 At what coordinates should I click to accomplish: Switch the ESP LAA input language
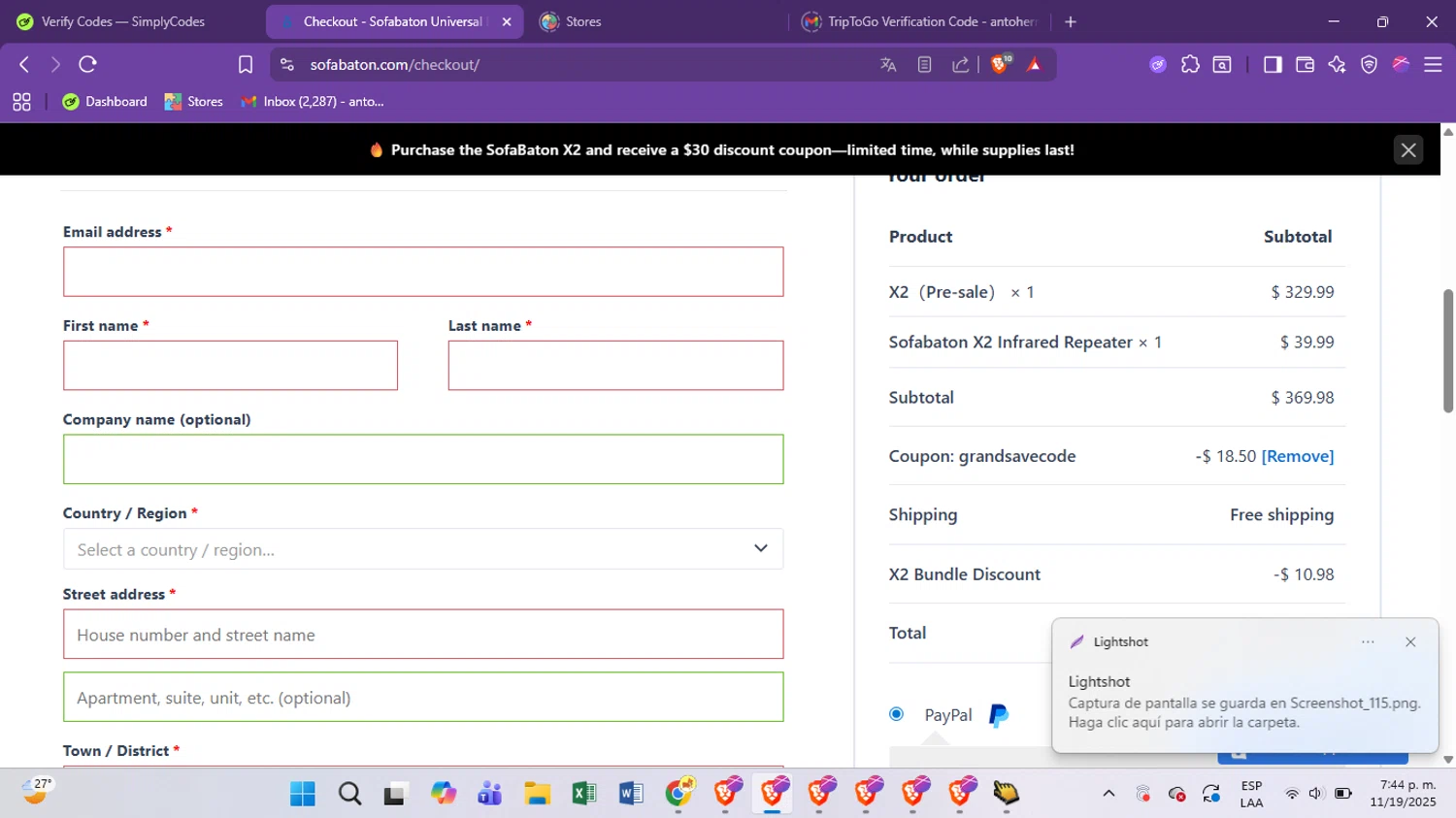(1251, 794)
